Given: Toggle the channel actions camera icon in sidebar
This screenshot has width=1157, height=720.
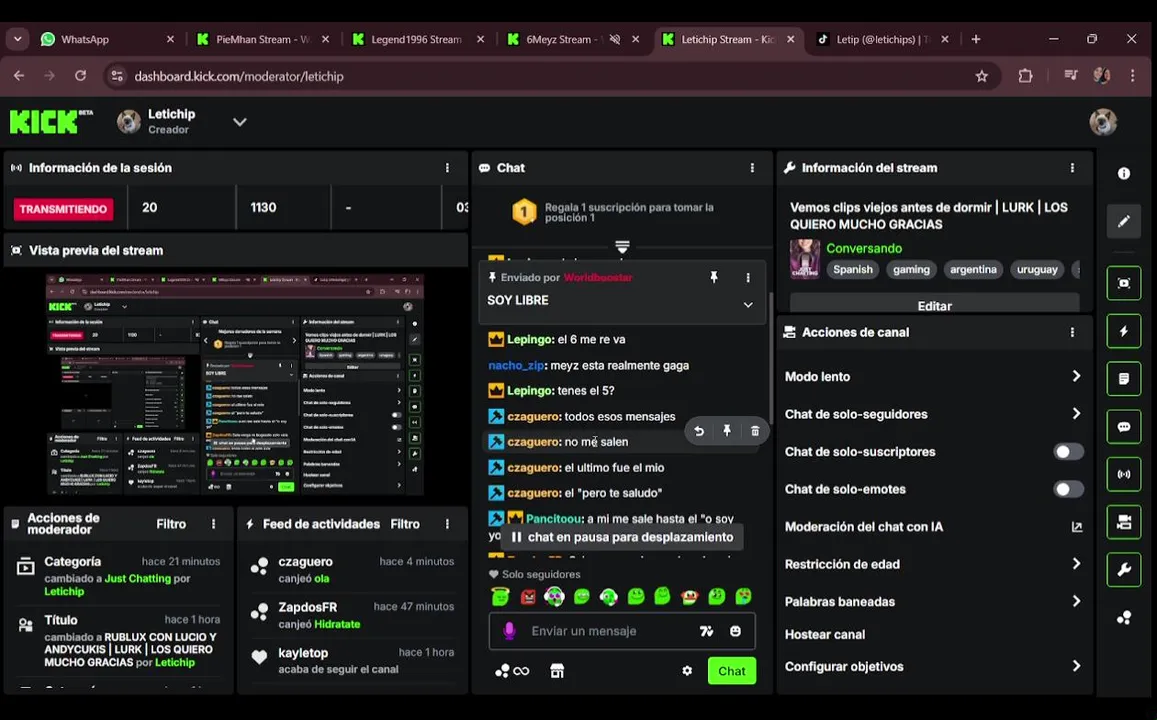Looking at the screenshot, I should click(1123, 522).
